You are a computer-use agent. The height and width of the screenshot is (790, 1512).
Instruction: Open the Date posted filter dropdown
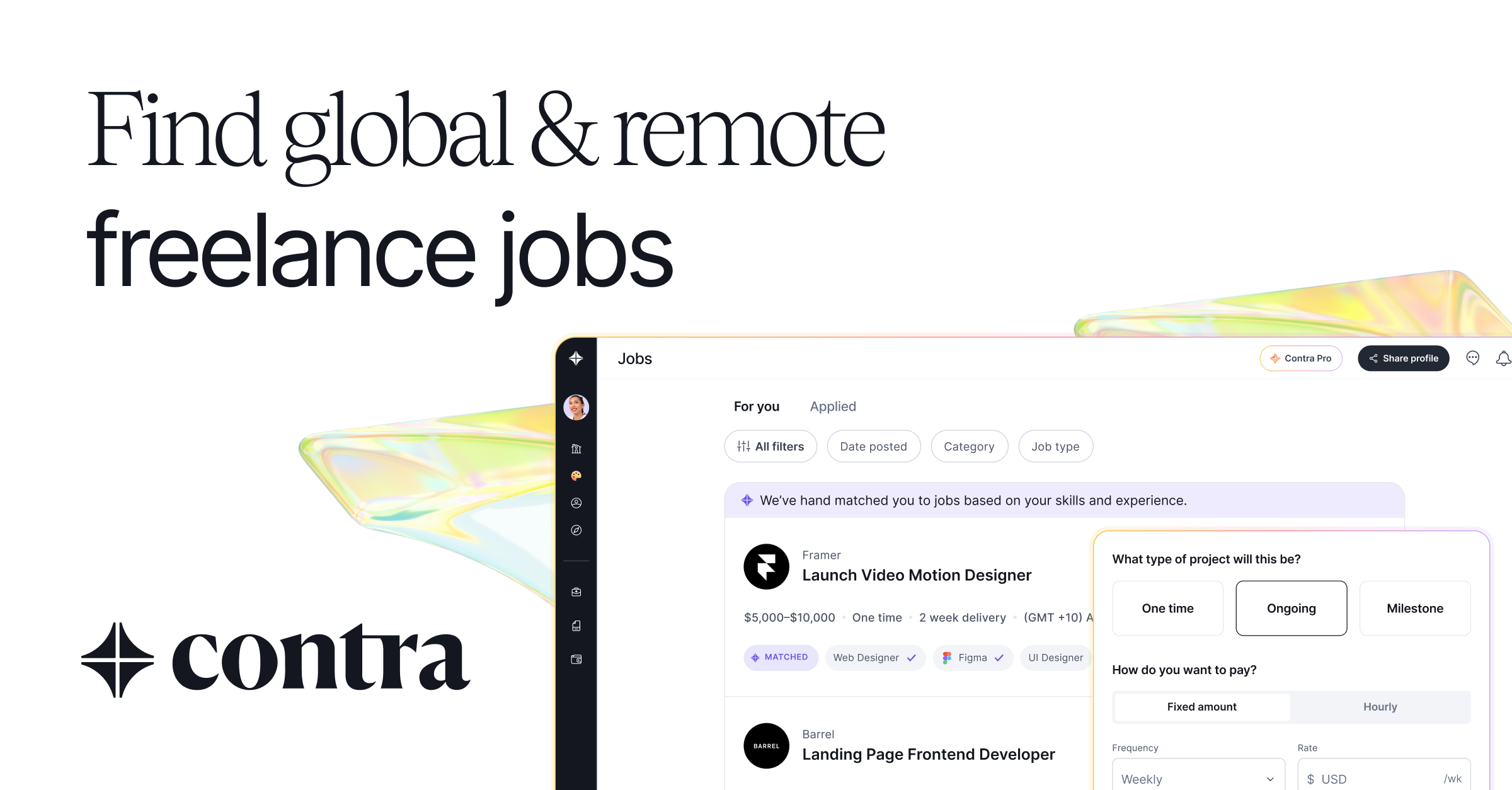pos(873,447)
